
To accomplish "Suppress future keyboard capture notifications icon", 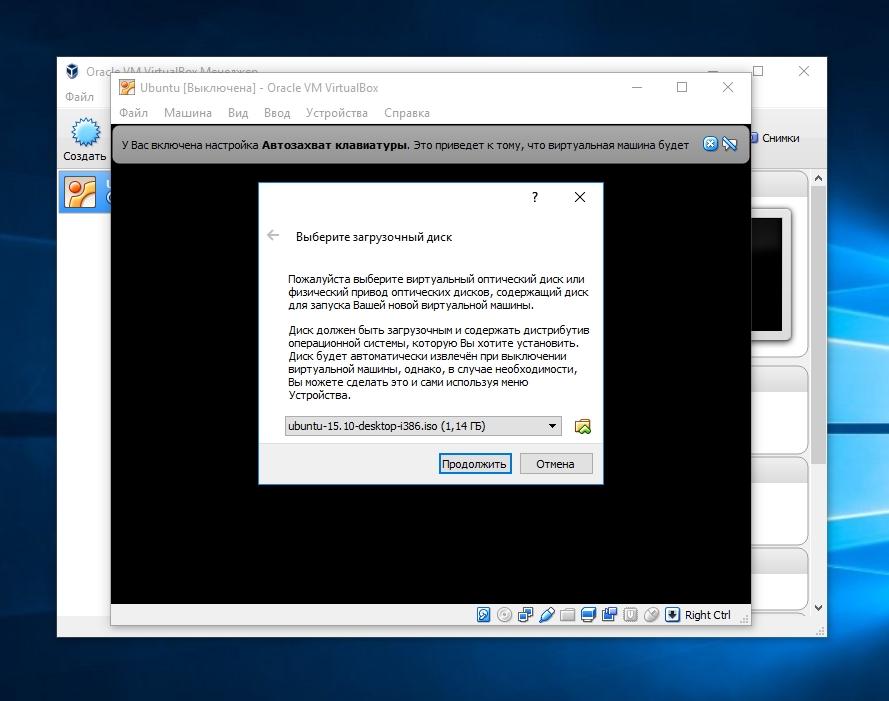I will [x=730, y=144].
